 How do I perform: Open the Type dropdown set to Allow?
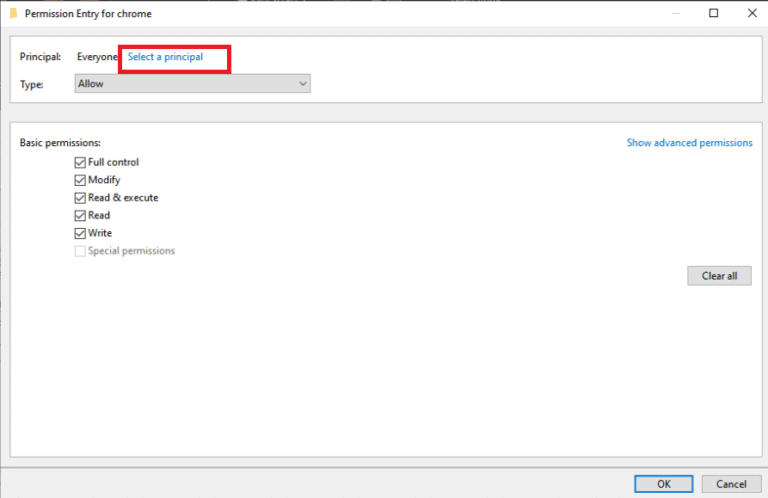[x=192, y=84]
